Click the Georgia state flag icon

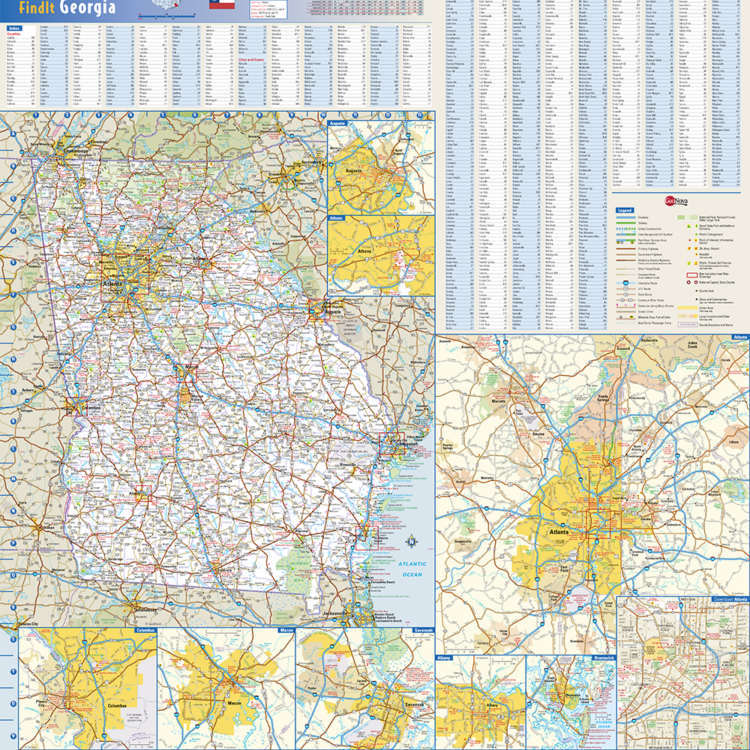223,5
